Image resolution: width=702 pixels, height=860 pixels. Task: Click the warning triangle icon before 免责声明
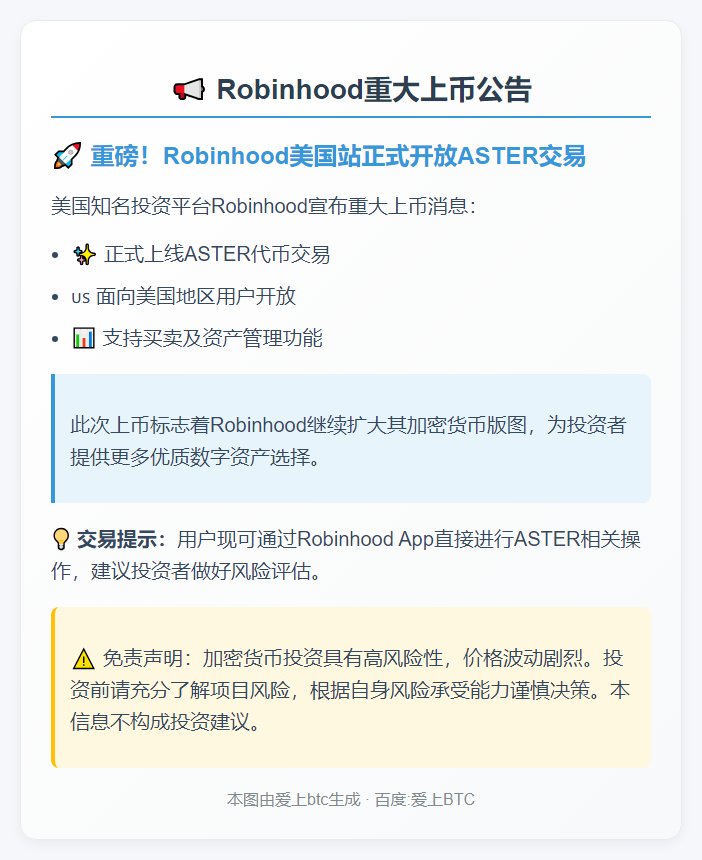(83, 659)
